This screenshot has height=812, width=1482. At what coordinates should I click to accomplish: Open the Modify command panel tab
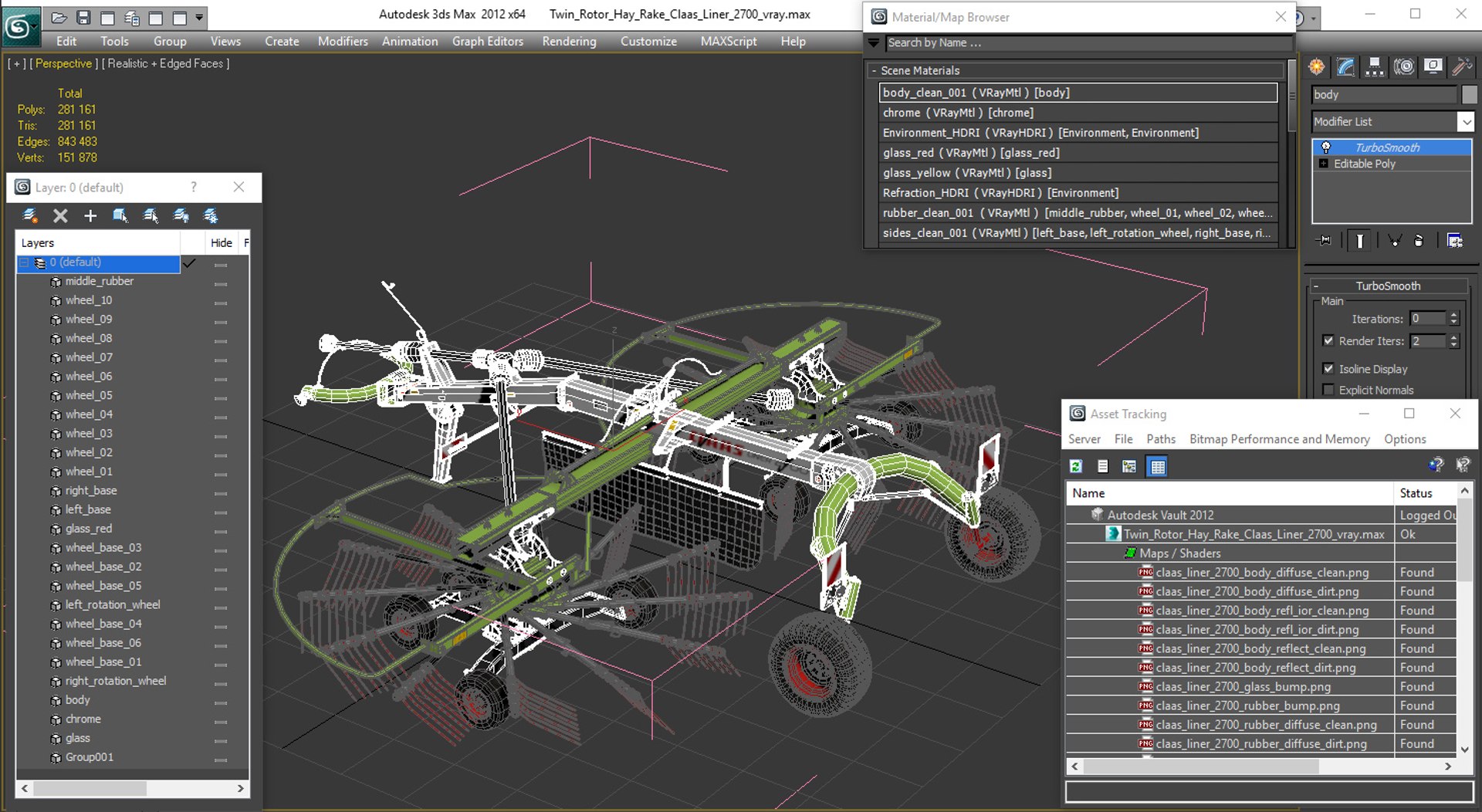[x=1345, y=67]
